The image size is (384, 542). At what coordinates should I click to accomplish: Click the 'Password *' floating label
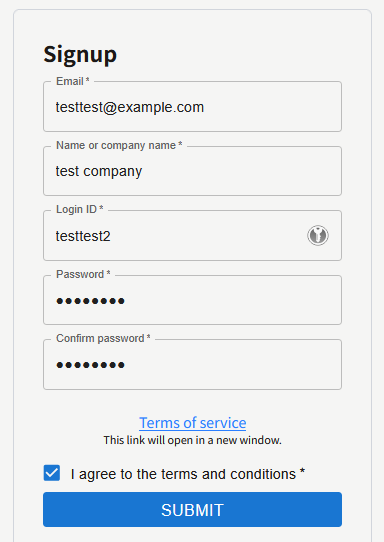click(x=83, y=274)
